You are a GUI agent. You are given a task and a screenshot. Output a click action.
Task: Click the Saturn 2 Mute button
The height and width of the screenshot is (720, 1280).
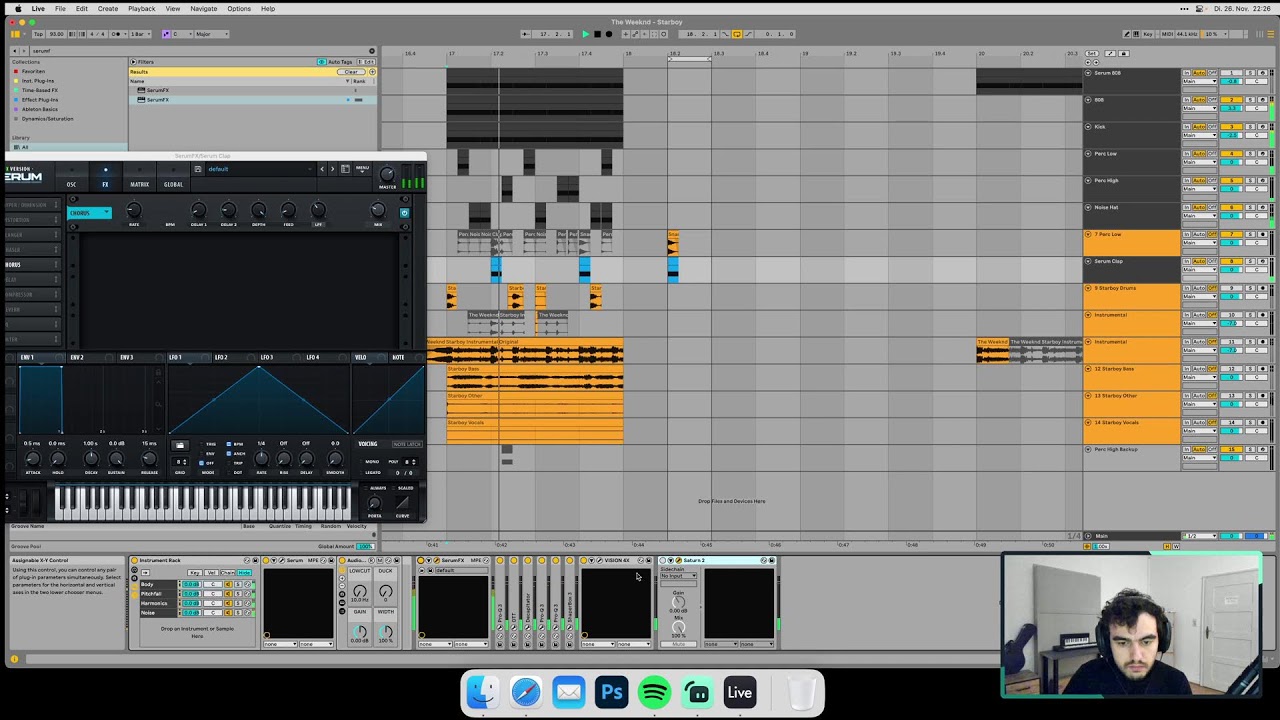(x=679, y=644)
